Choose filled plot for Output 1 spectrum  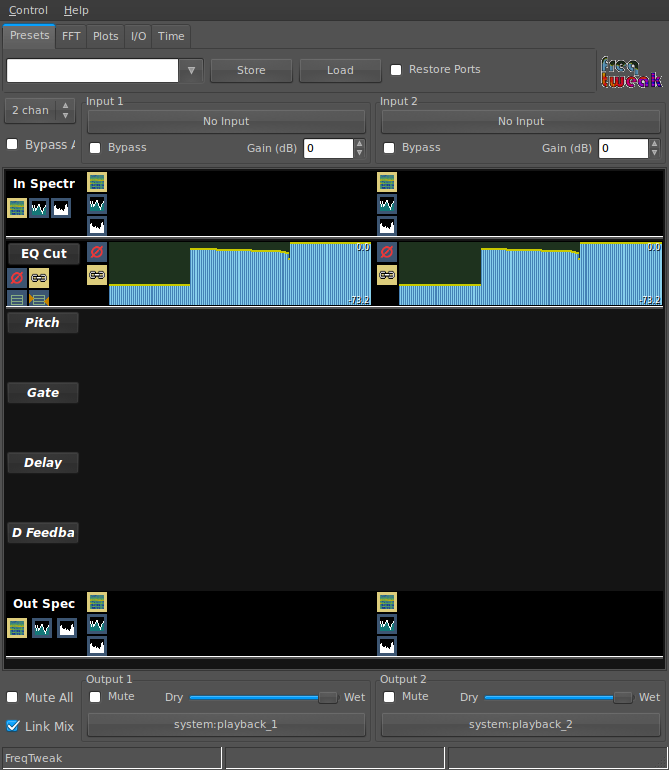pos(97,646)
